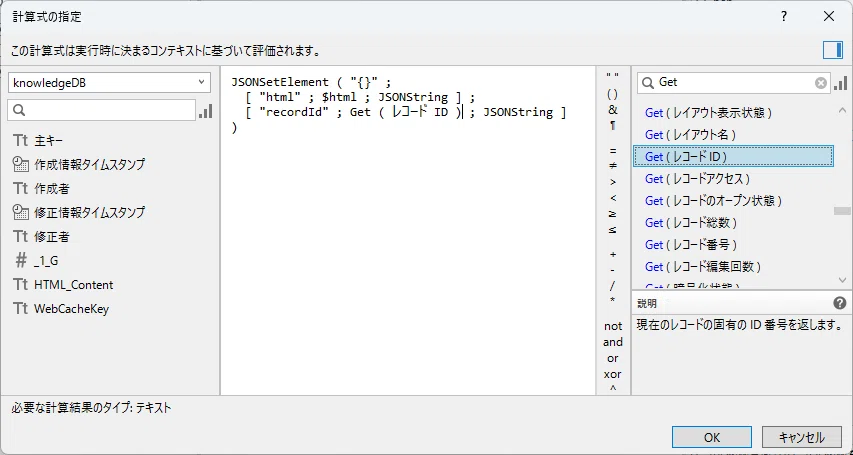Click the field search box
The height and width of the screenshot is (455, 853).
(102, 110)
